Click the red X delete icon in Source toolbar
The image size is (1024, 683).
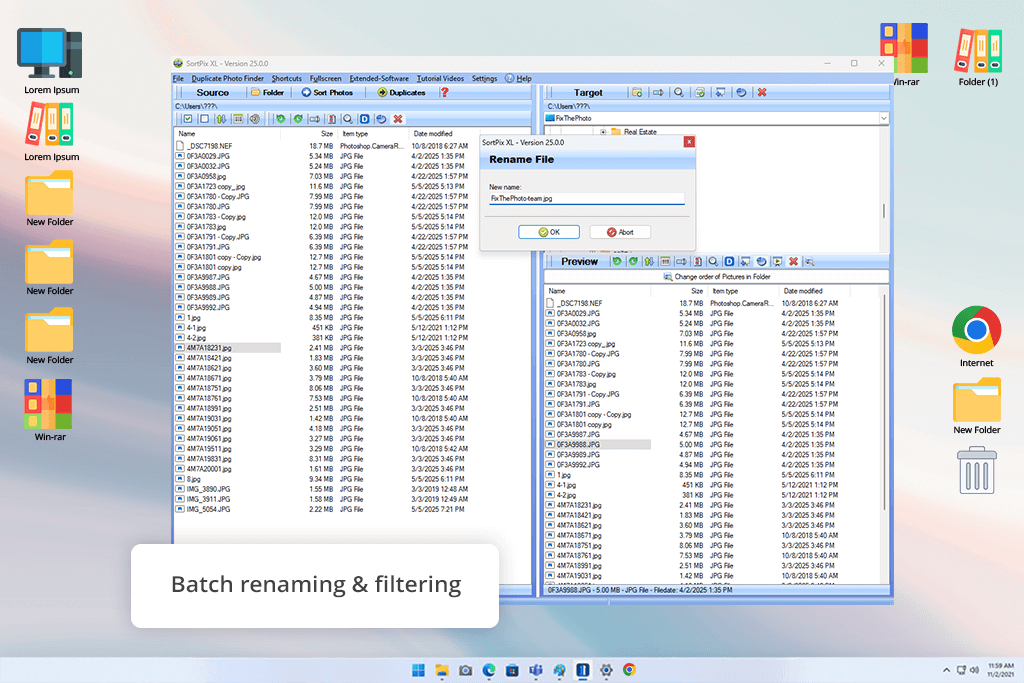tap(398, 119)
